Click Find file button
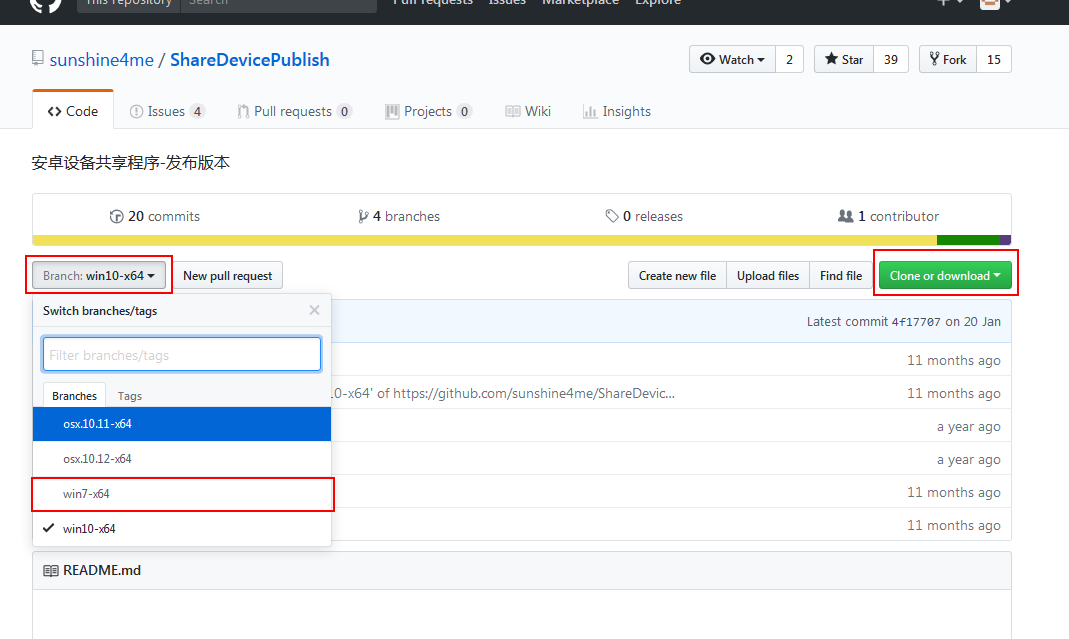Image resolution: width=1069 pixels, height=639 pixels. point(841,276)
